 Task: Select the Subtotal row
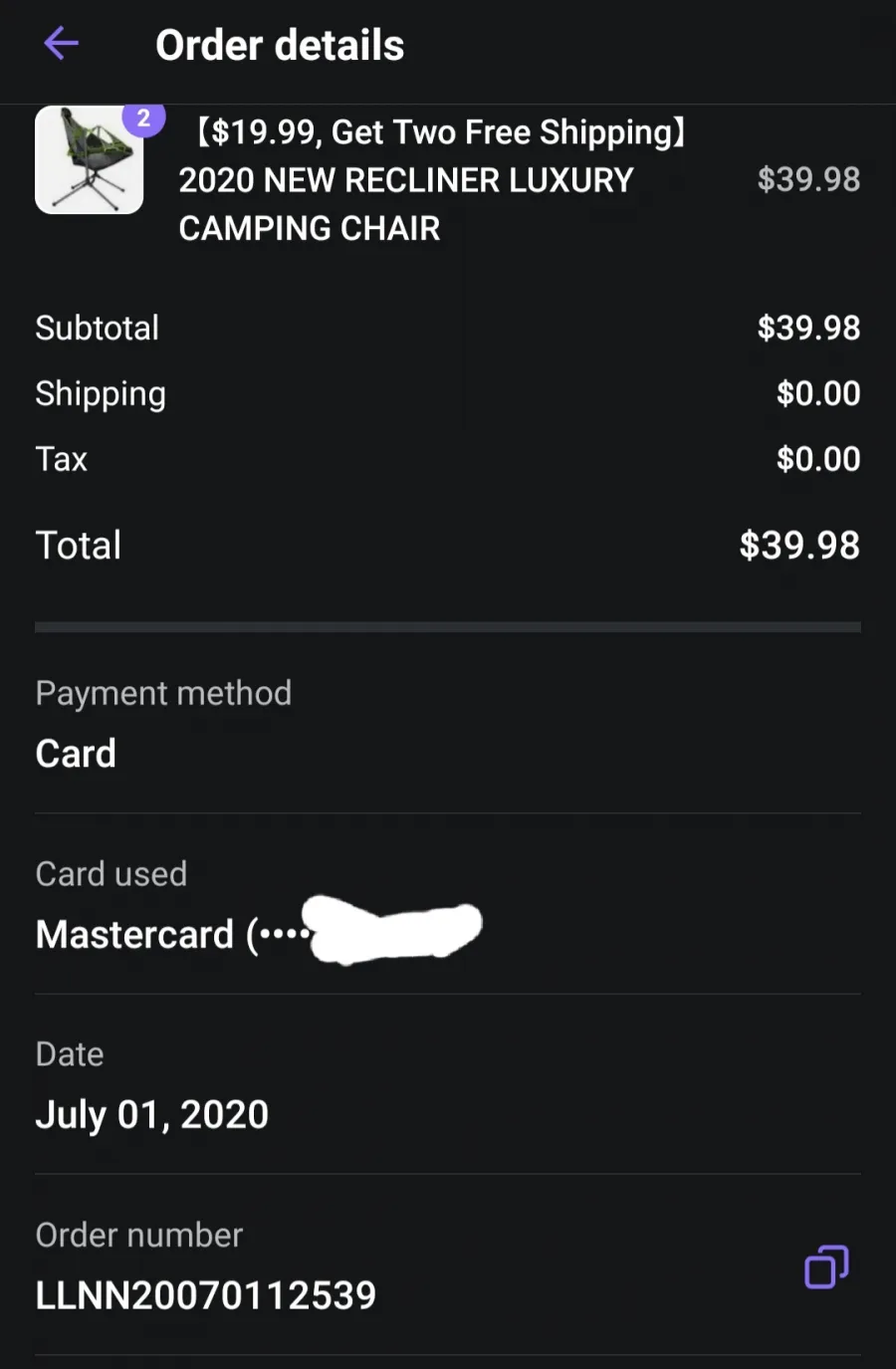448,328
